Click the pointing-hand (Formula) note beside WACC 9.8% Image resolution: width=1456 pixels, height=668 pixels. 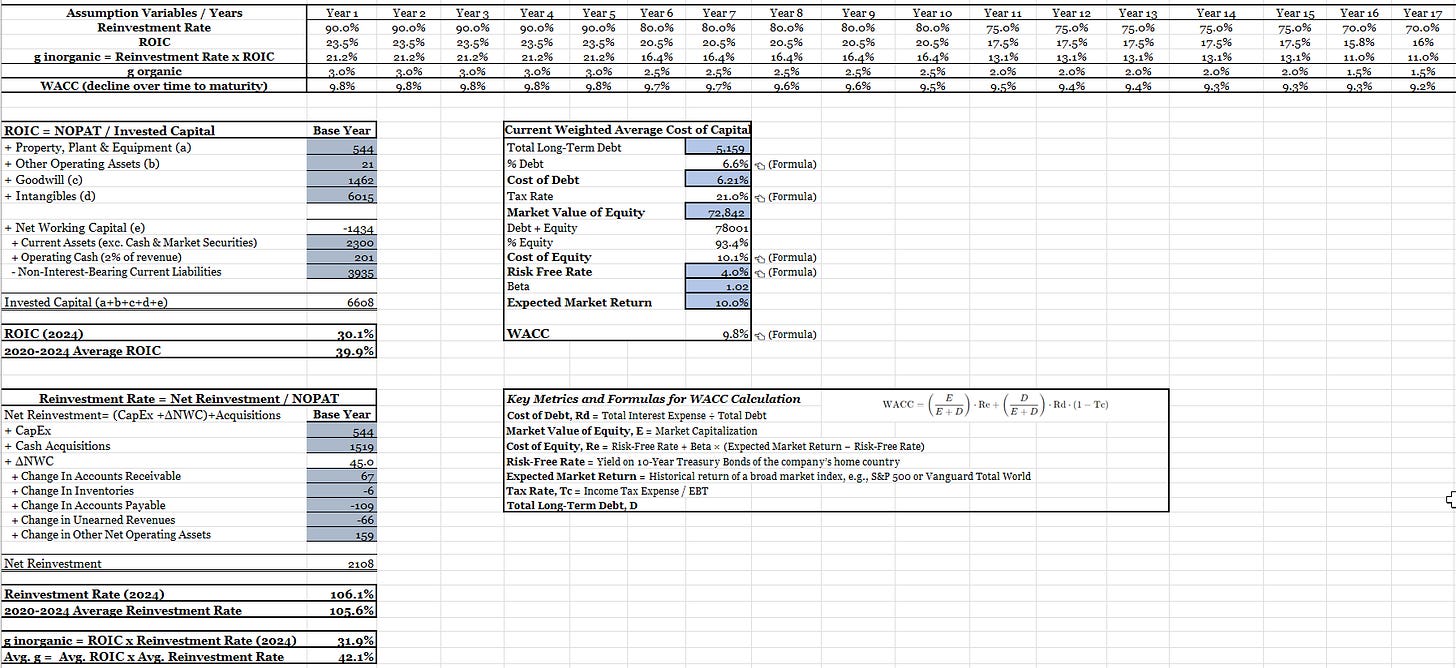pos(785,335)
